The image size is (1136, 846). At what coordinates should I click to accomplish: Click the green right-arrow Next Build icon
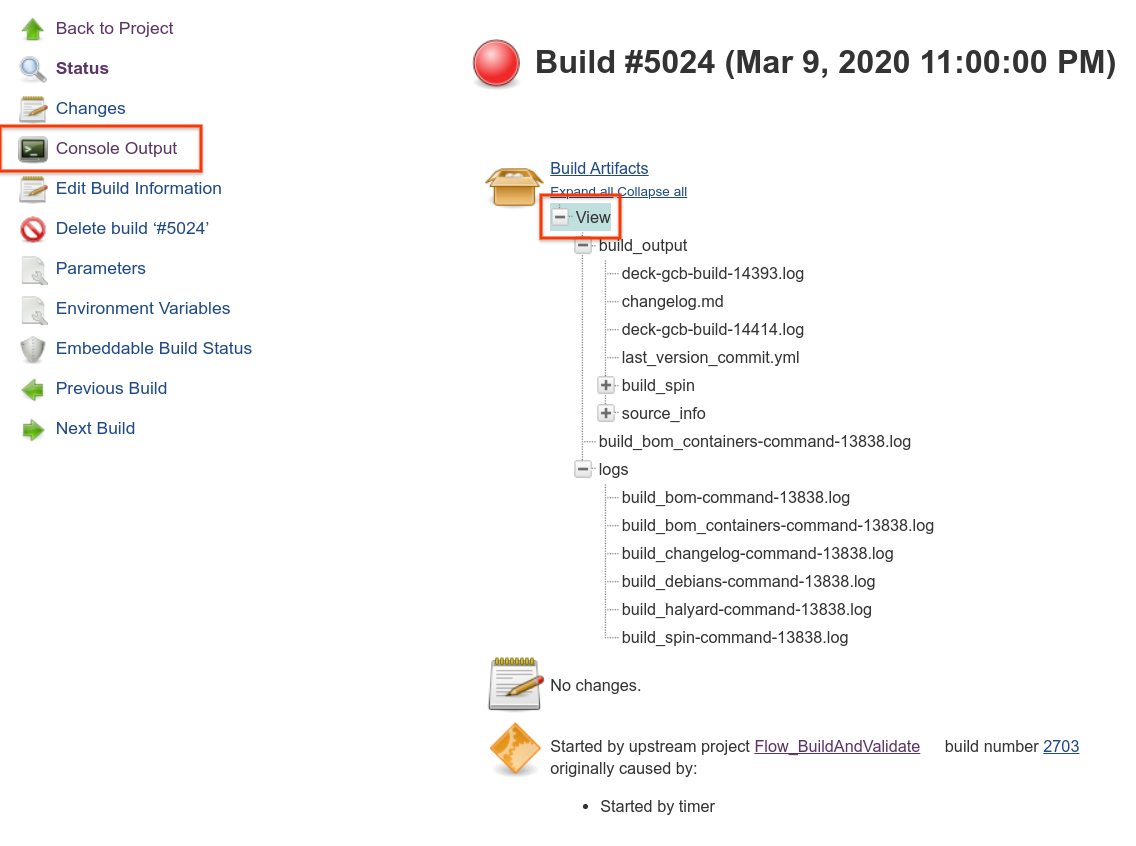click(33, 430)
